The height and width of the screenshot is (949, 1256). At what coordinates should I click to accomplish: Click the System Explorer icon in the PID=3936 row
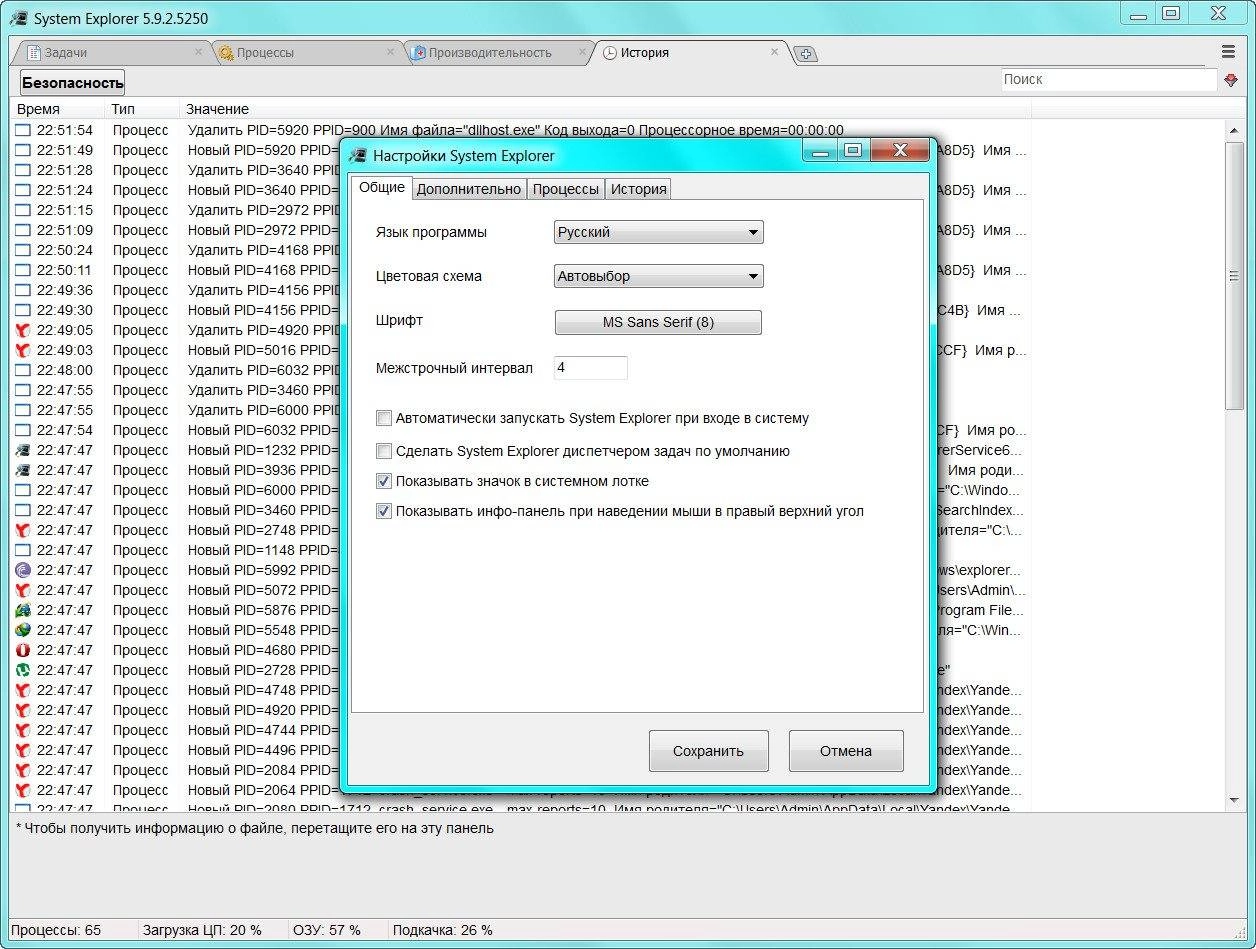(23, 470)
